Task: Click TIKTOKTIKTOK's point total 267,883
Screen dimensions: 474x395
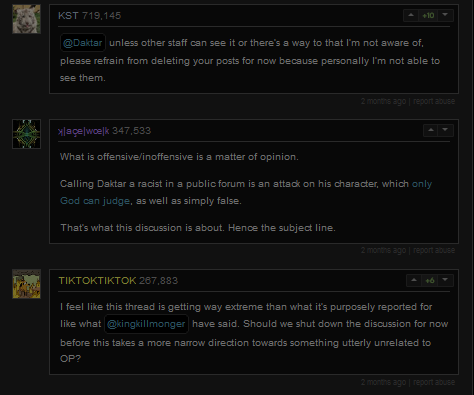Action: point(158,281)
